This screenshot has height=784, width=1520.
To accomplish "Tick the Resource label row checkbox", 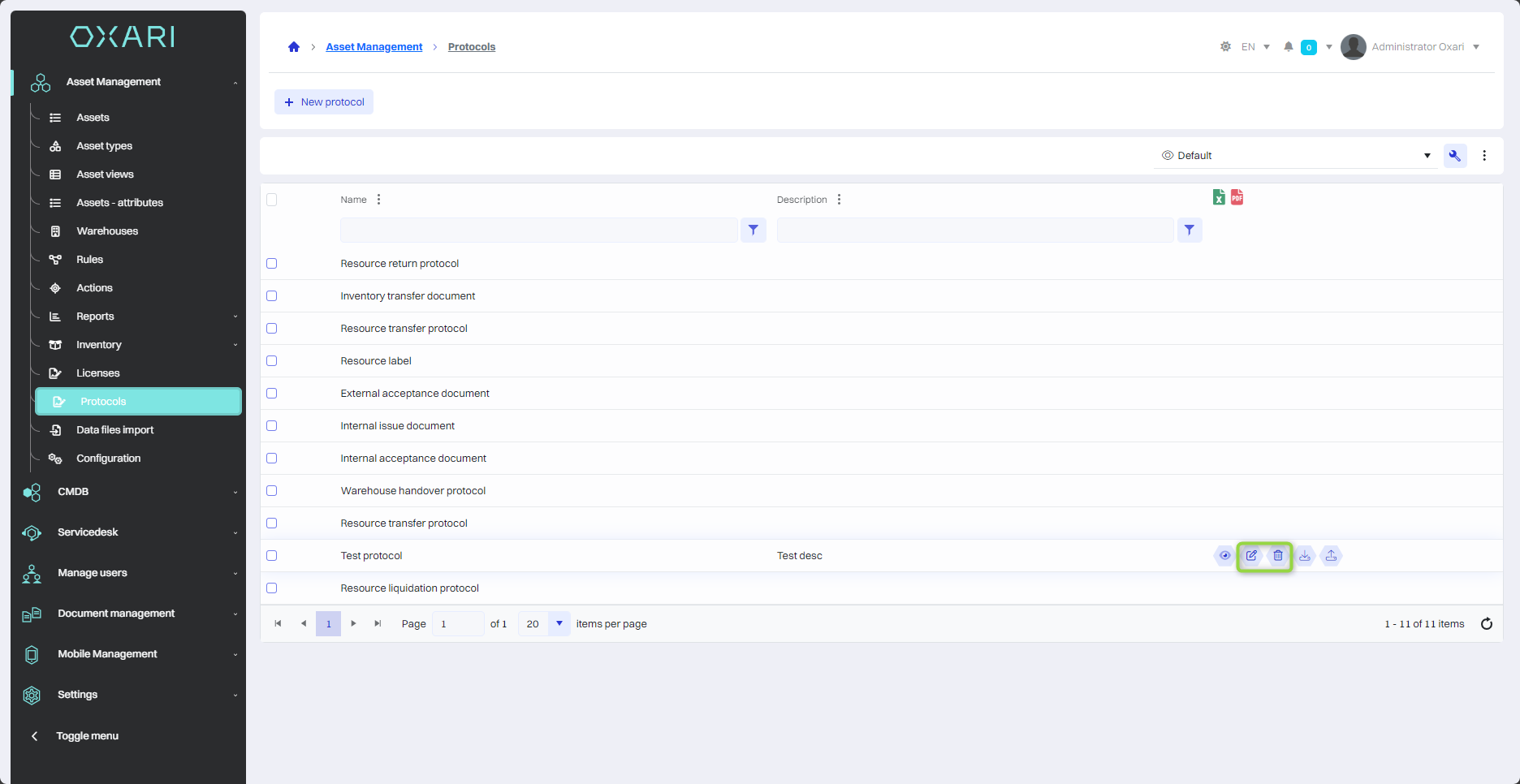I will pyautogui.click(x=272, y=361).
